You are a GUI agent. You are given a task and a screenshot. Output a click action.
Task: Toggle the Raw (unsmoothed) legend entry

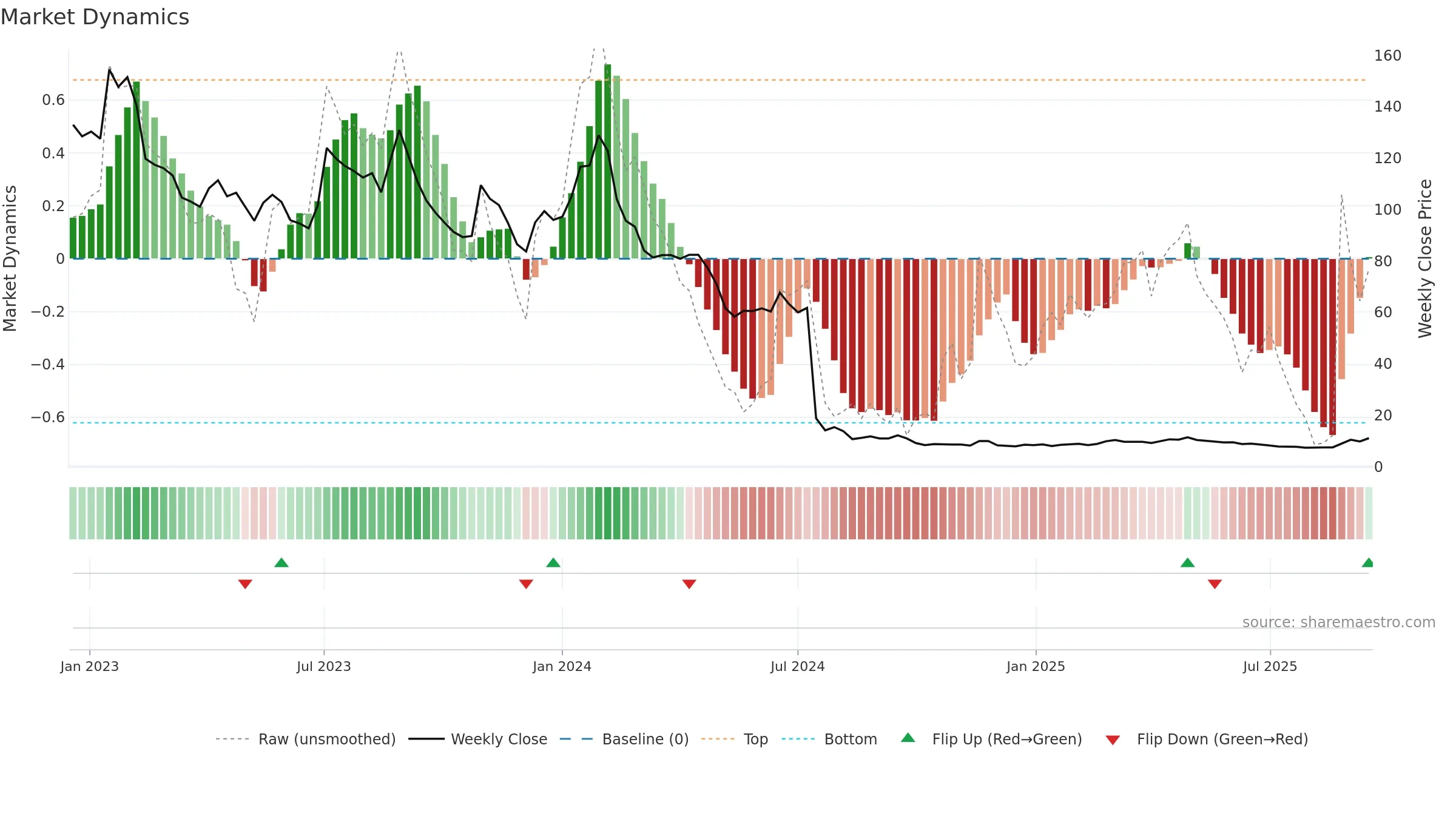(306, 739)
